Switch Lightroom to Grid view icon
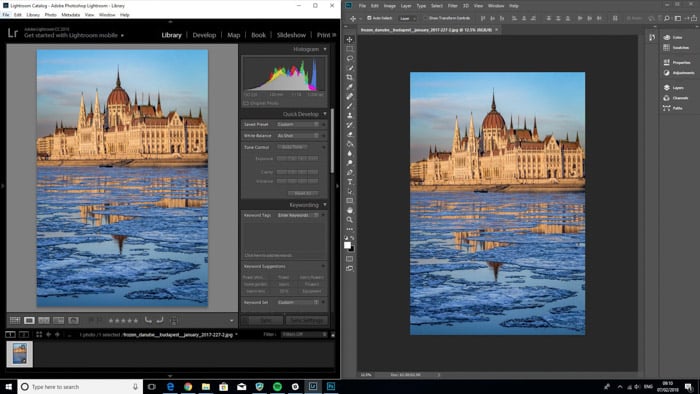This screenshot has height=394, width=700. (15, 320)
